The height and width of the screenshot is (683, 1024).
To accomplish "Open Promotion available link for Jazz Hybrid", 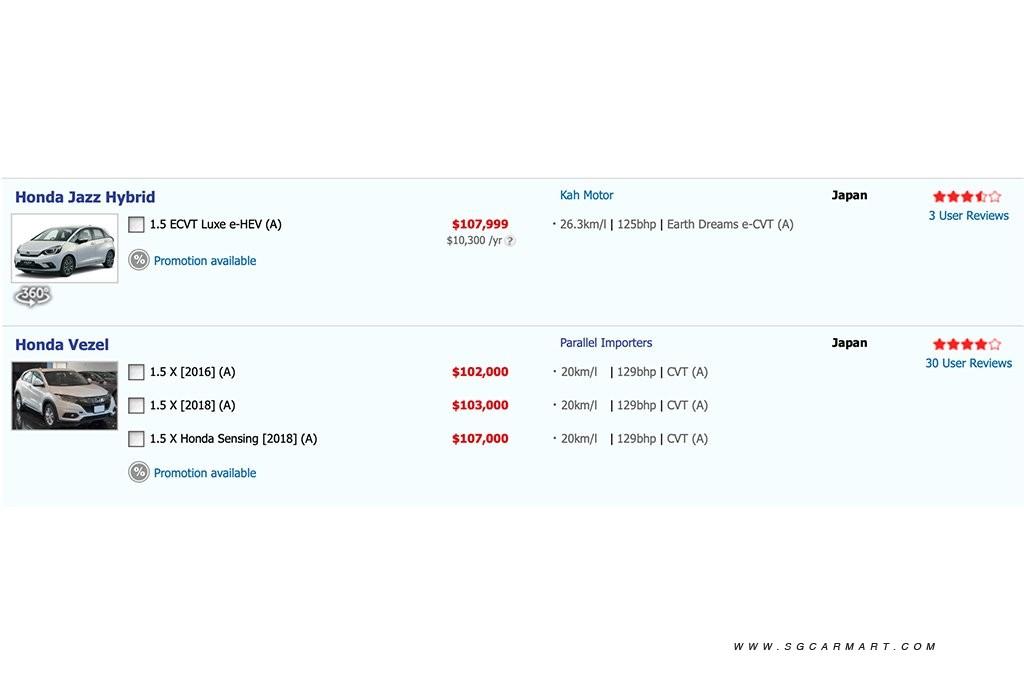I will tap(205, 261).
